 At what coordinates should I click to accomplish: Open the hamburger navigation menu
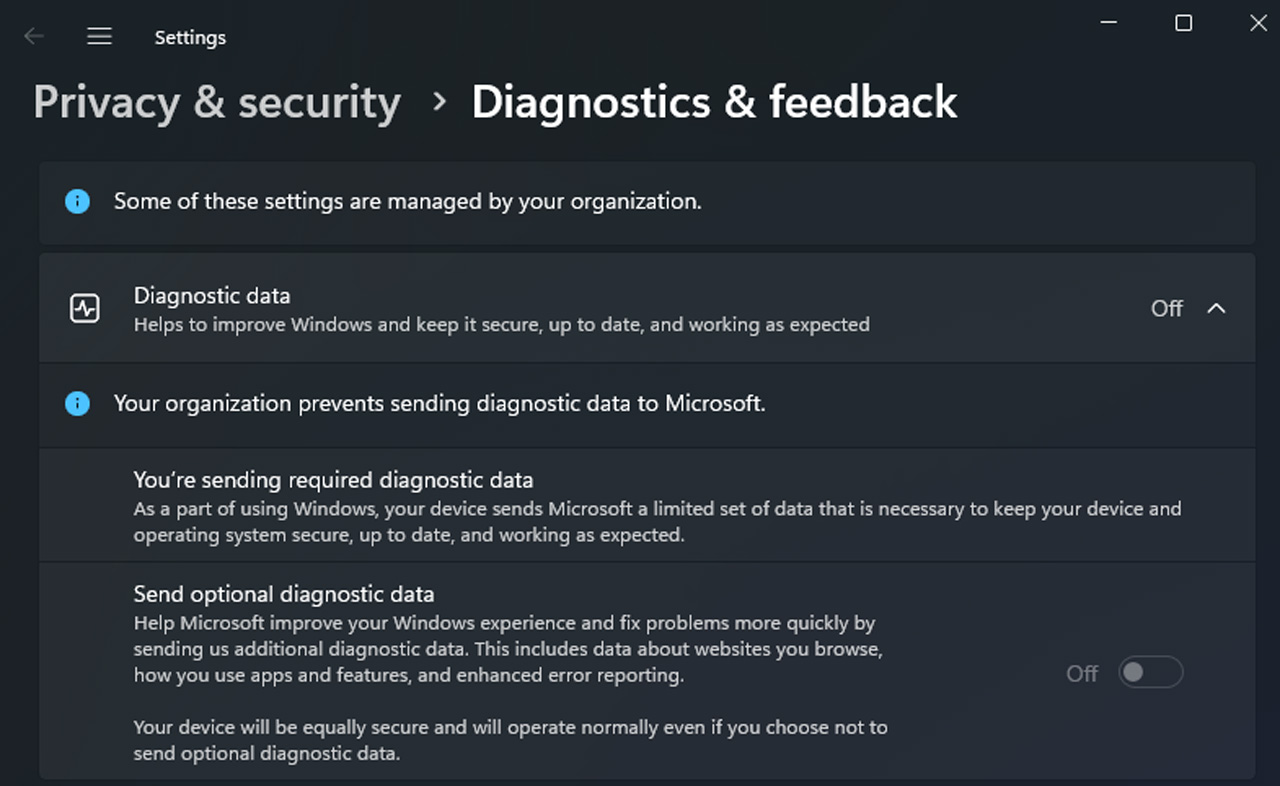click(x=99, y=37)
